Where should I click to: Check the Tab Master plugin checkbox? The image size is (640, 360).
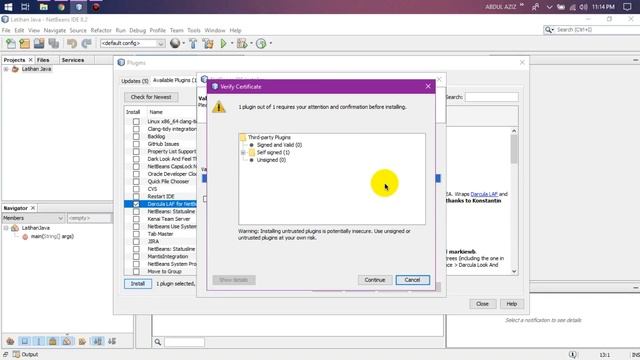[x=136, y=234]
